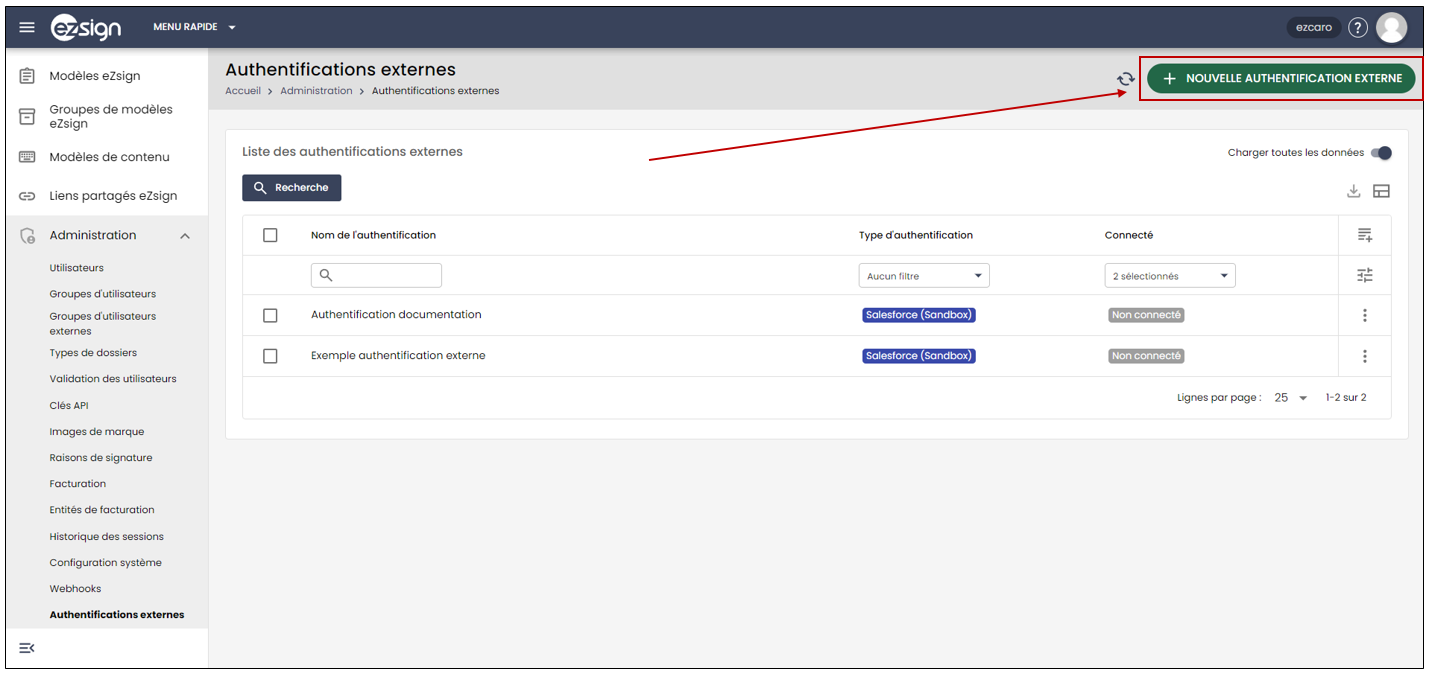Open the Type d'authentification filter dropdown

click(x=924, y=276)
